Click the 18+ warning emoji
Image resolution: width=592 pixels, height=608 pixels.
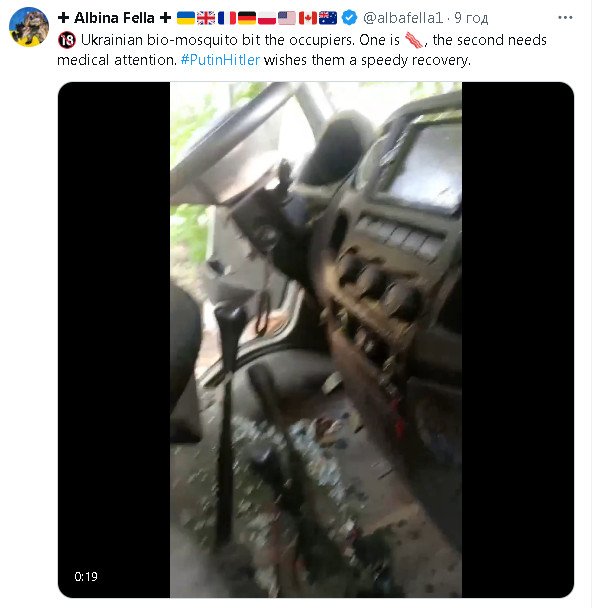[67, 40]
